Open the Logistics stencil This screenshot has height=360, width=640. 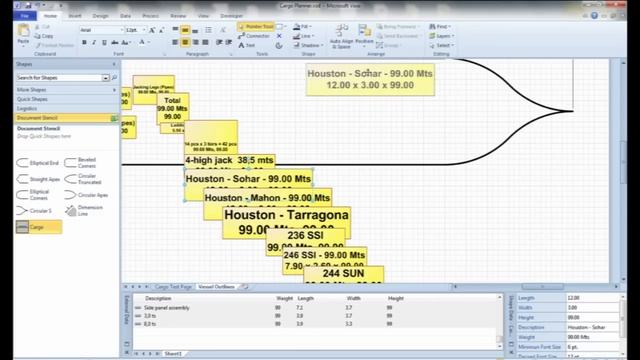pyautogui.click(x=67, y=109)
